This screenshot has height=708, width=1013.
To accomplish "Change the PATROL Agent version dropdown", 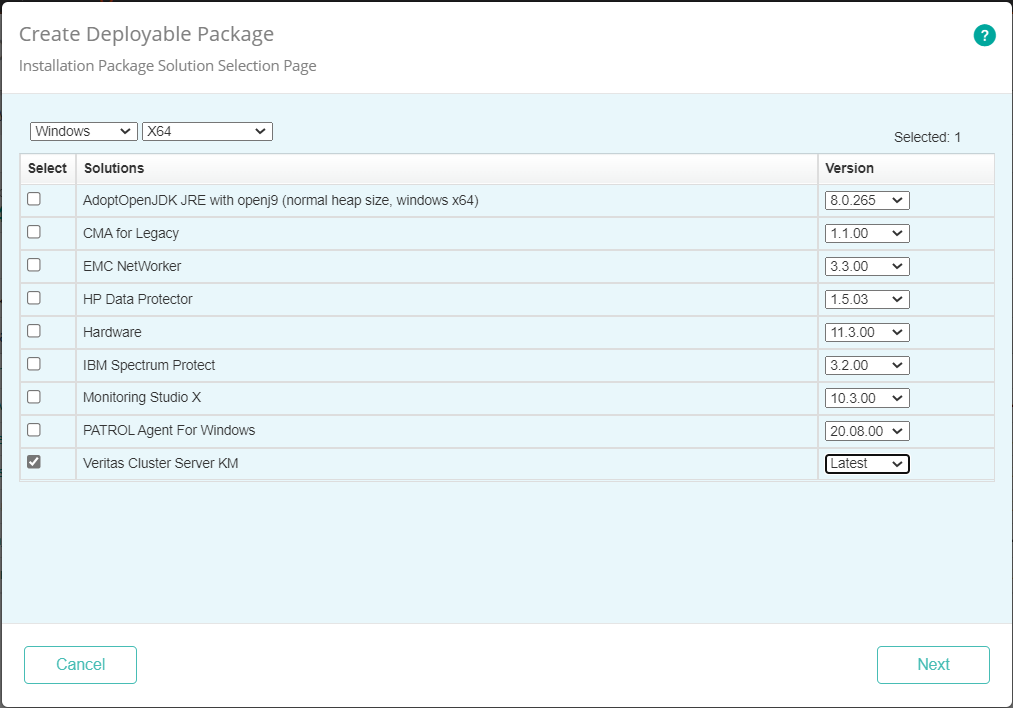I will coord(867,430).
